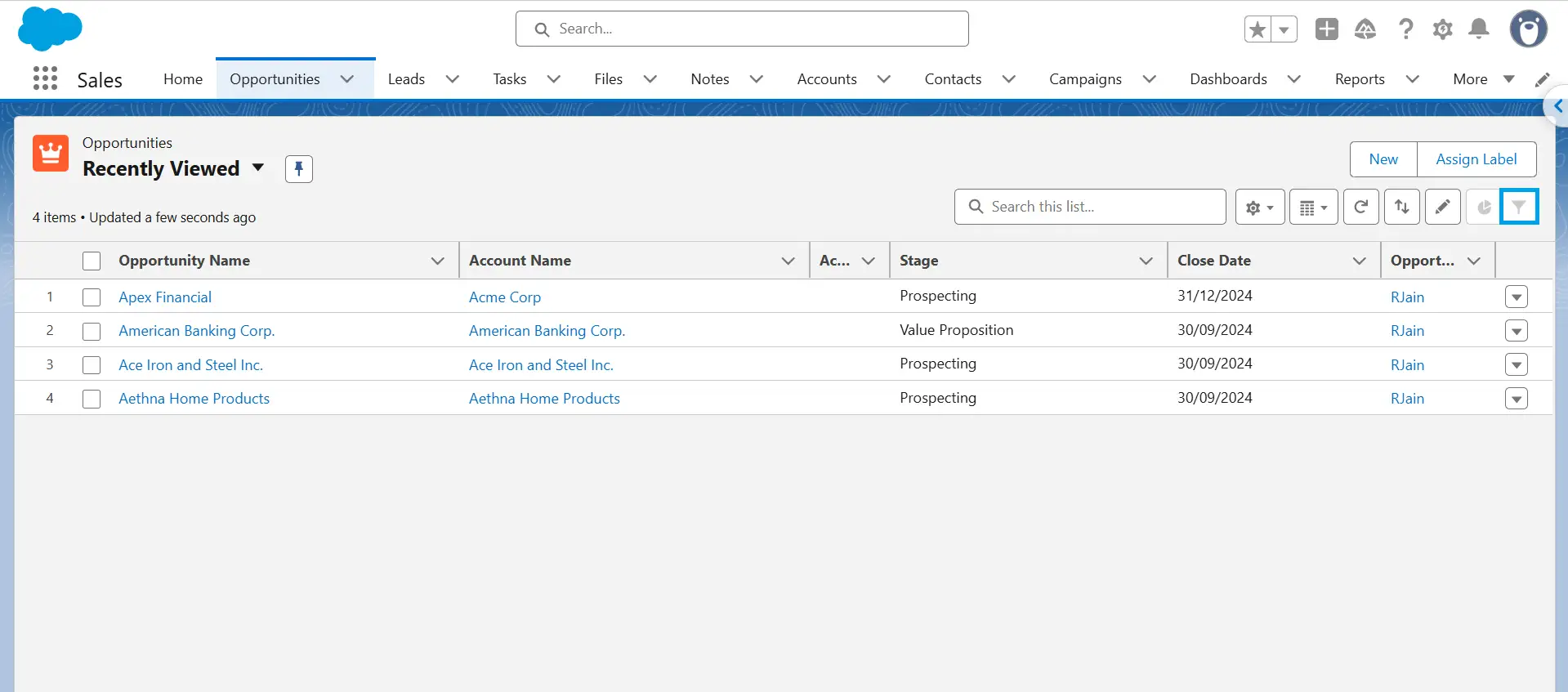Open the Acme Corp account link
Screen dimensions: 1568x692
coord(505,297)
